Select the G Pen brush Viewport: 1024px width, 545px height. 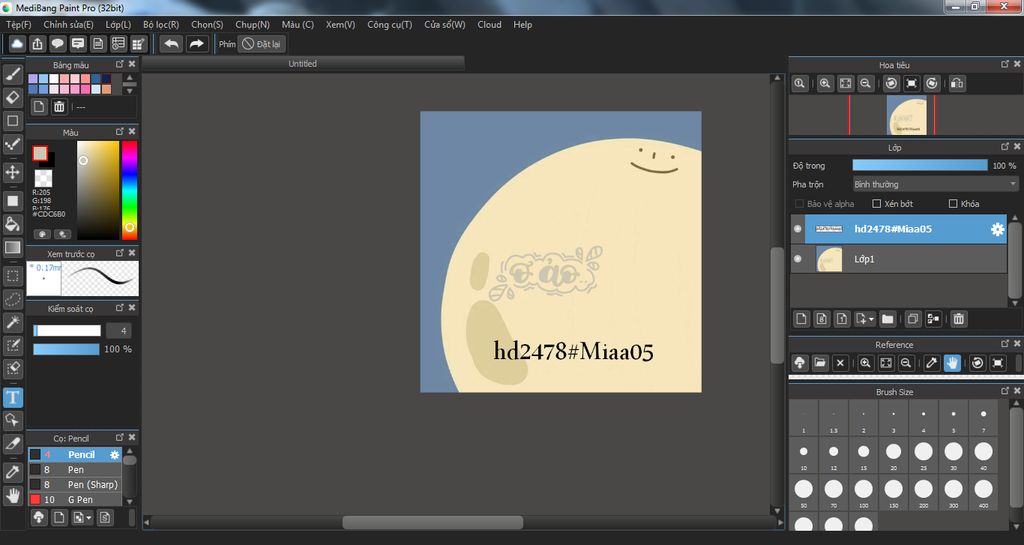(74, 500)
